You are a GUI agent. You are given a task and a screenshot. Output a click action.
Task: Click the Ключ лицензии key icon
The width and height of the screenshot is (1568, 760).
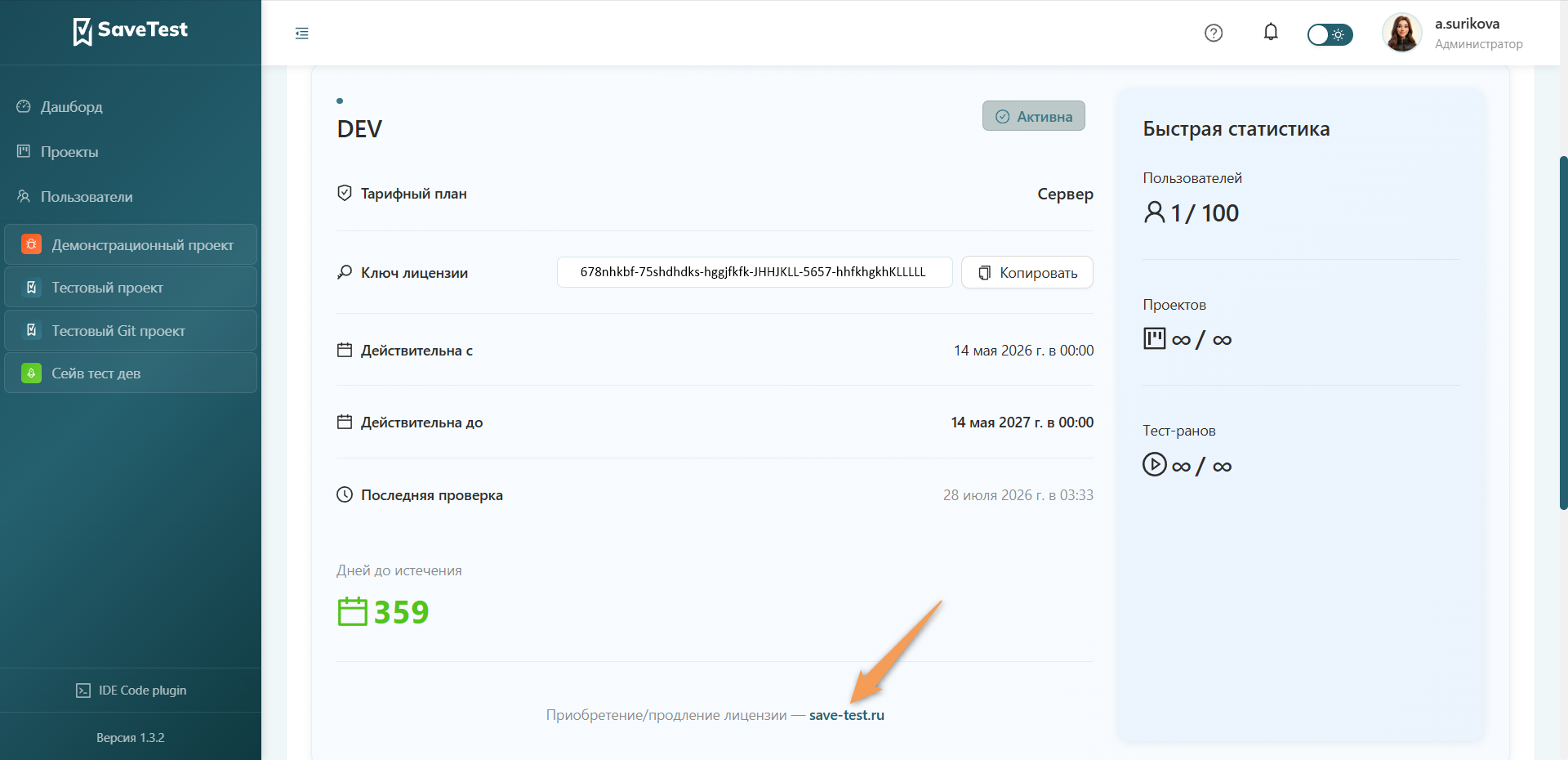(x=345, y=272)
